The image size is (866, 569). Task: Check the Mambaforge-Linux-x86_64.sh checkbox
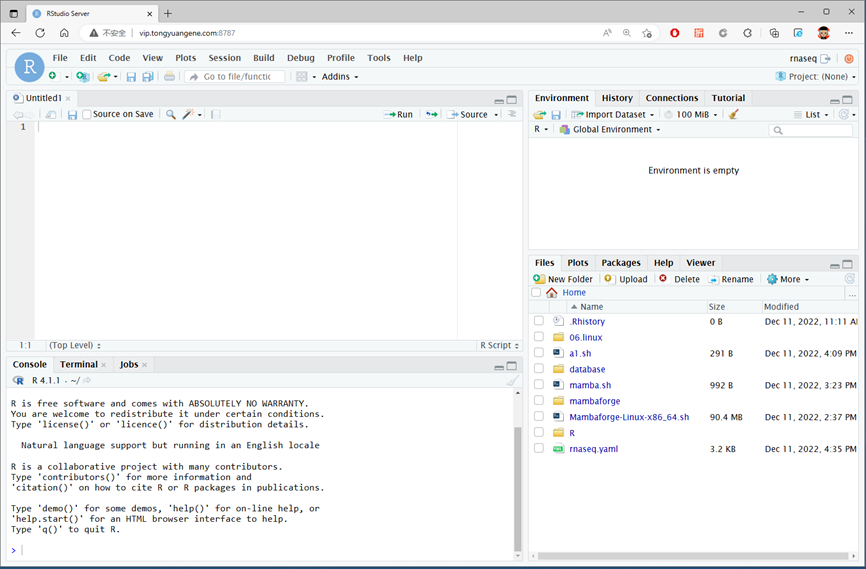538,416
